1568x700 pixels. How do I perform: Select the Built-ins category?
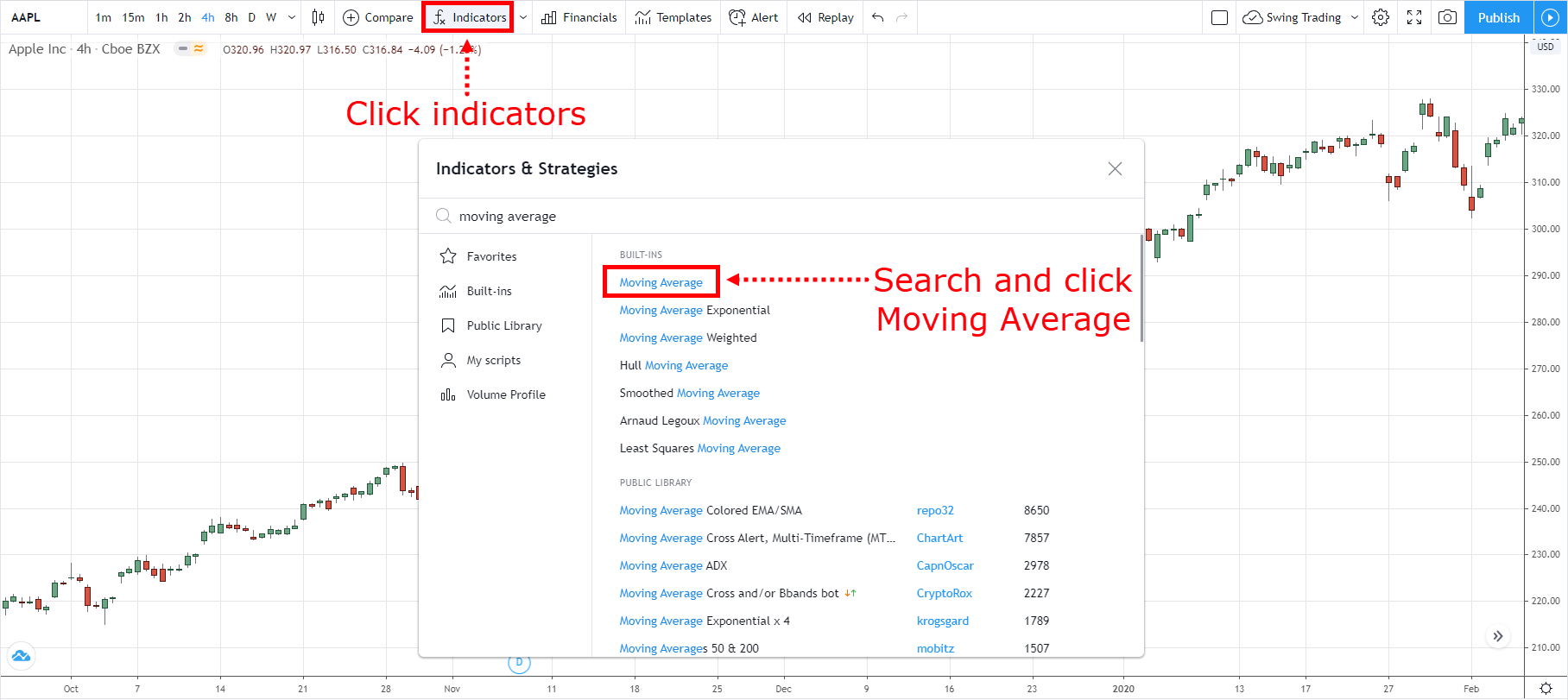tap(489, 291)
